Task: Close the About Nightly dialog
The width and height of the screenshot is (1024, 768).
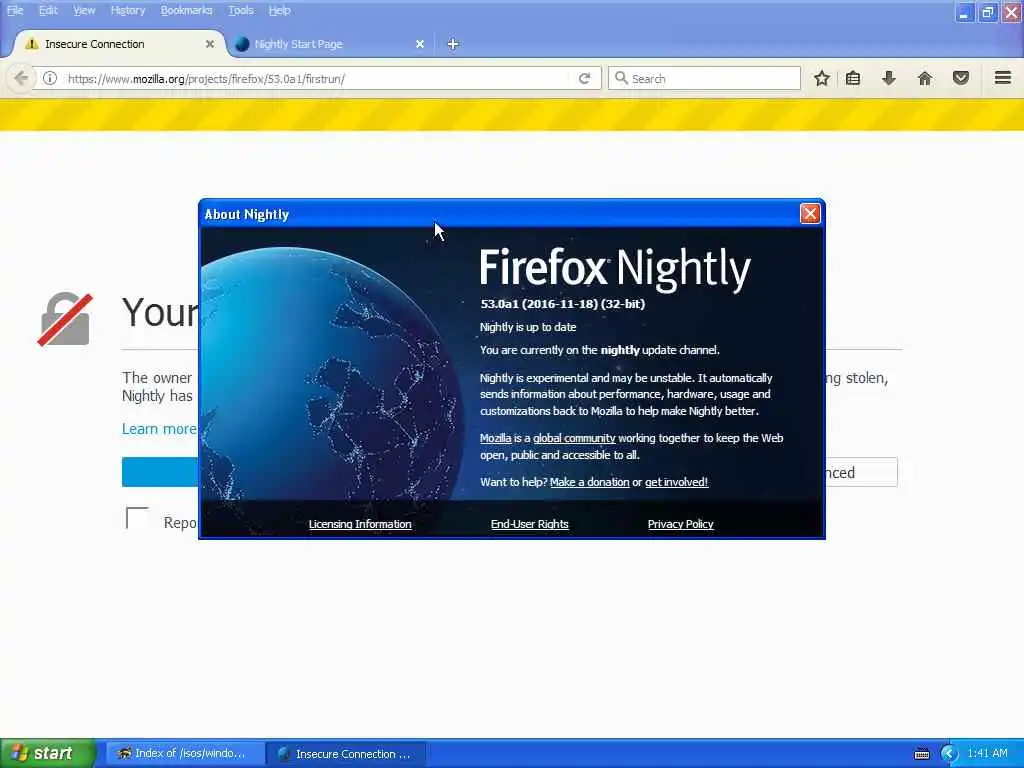Action: pyautogui.click(x=810, y=214)
